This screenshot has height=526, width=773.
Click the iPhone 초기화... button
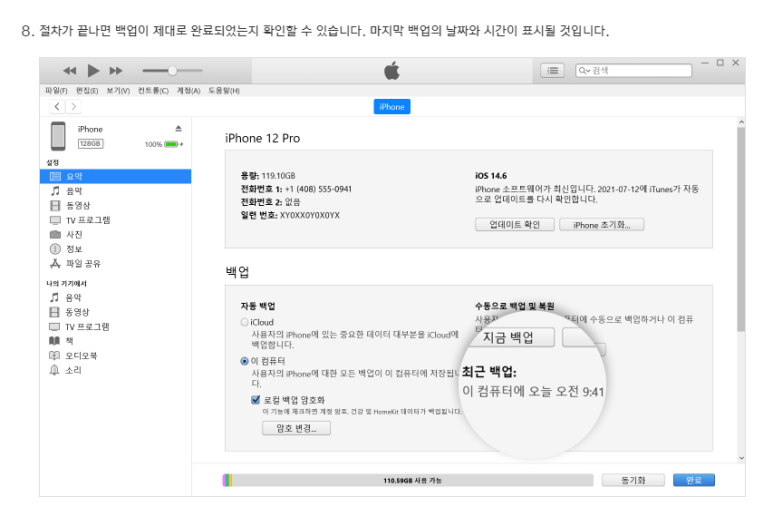pos(601,225)
